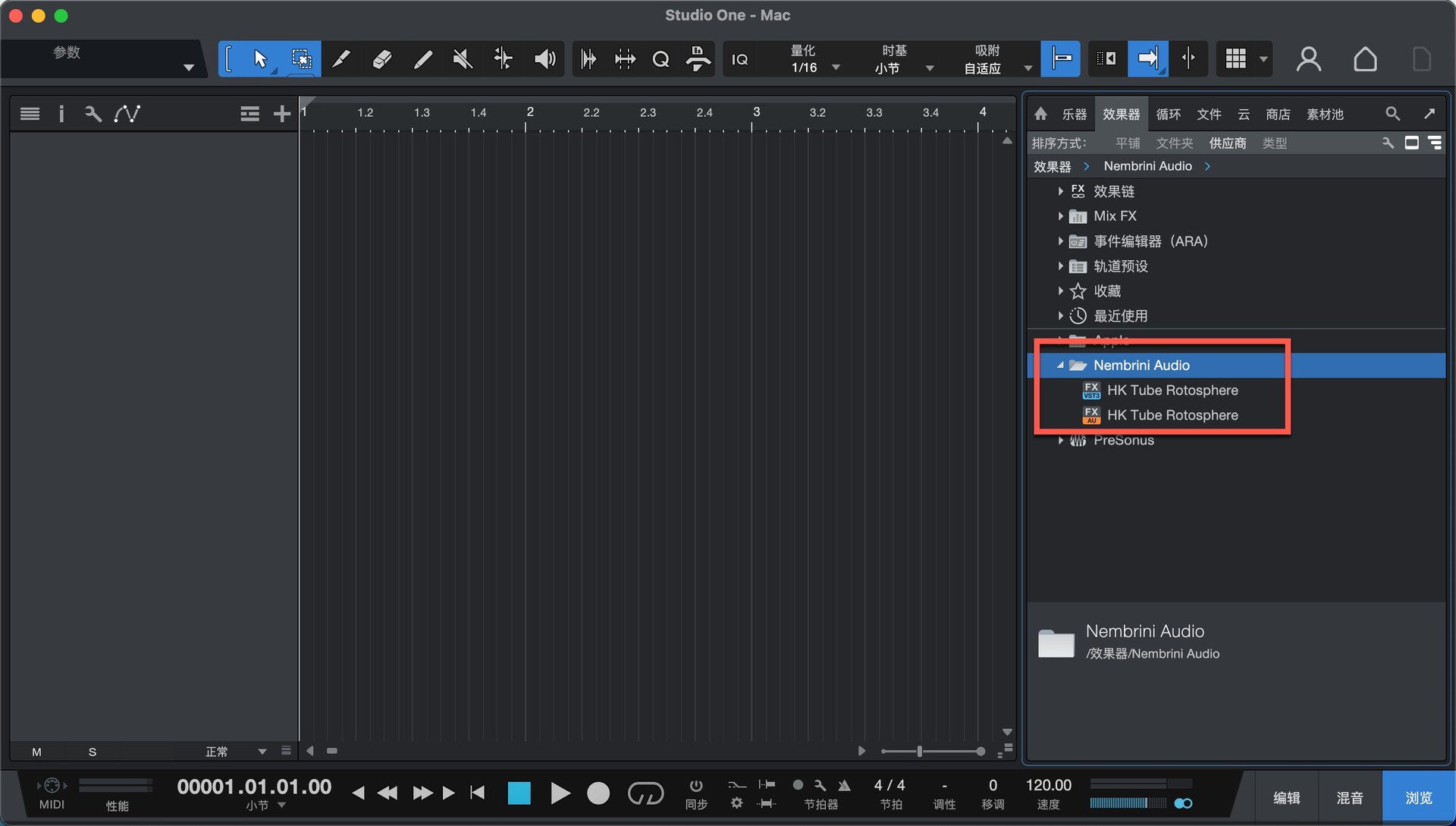The height and width of the screenshot is (826, 1456).
Task: Select the Listen speaker tool
Action: coord(544,59)
